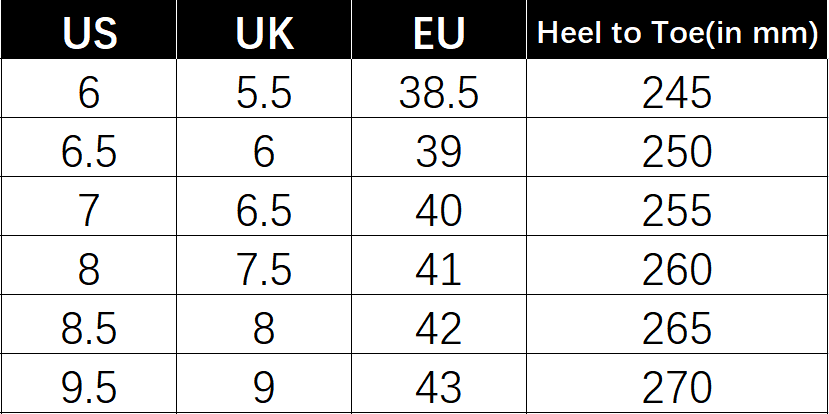829x414 pixels.
Task: Click the UK column header
Action: 263,30
